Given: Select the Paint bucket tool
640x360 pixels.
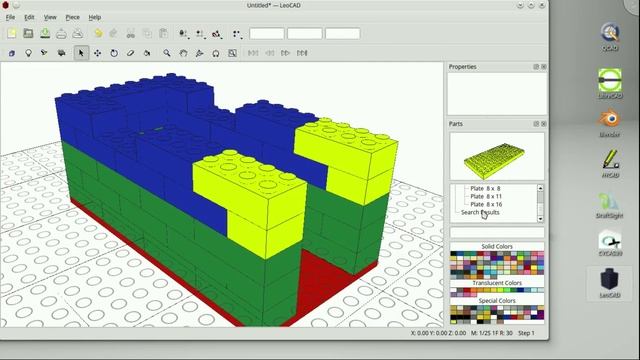Looking at the screenshot, I should 147,53.
